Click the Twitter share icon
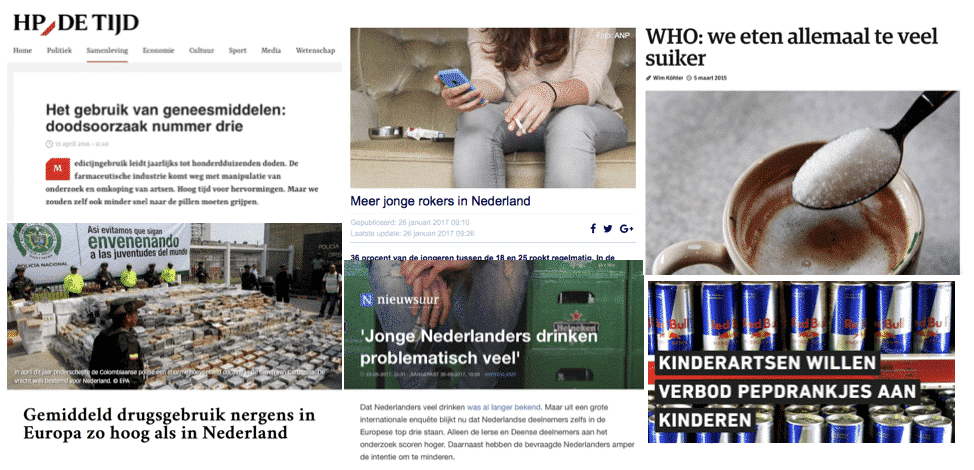The image size is (974, 470). tap(608, 228)
